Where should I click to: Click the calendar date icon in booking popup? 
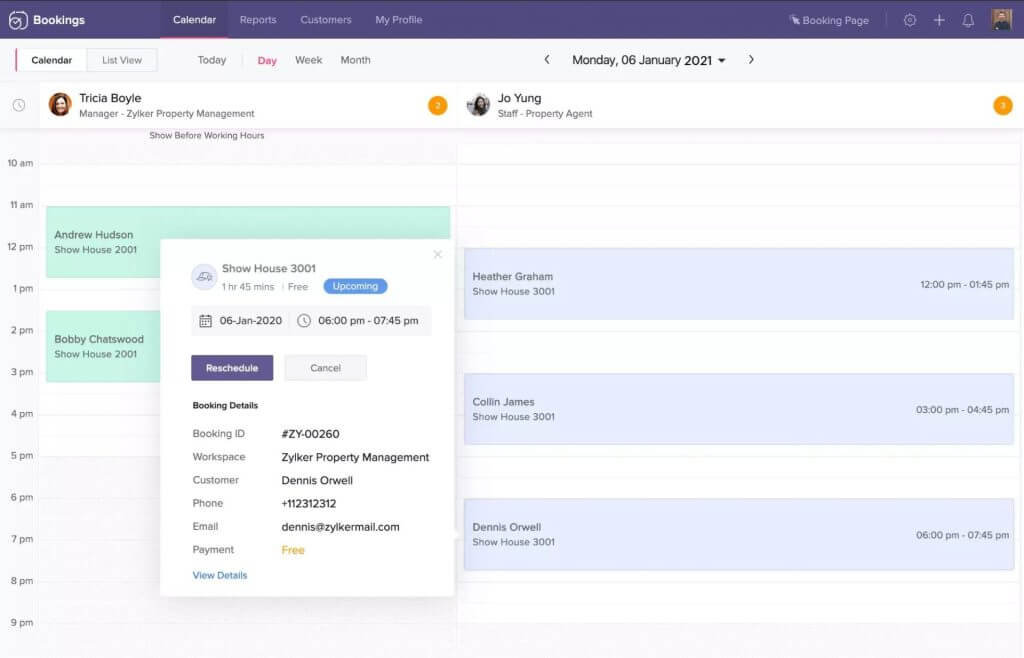(x=204, y=320)
